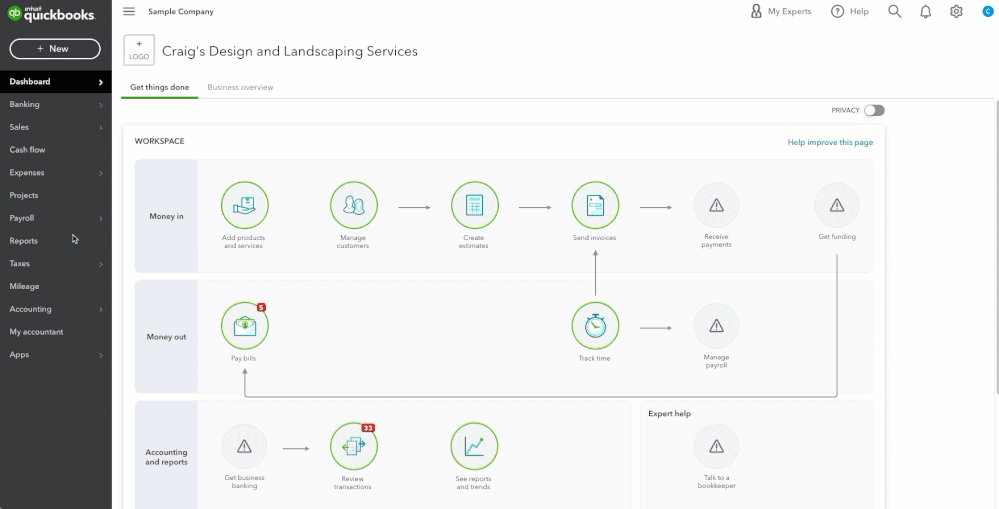Click Add products and services icon
Image resolution: width=999 pixels, height=509 pixels.
tap(245, 205)
